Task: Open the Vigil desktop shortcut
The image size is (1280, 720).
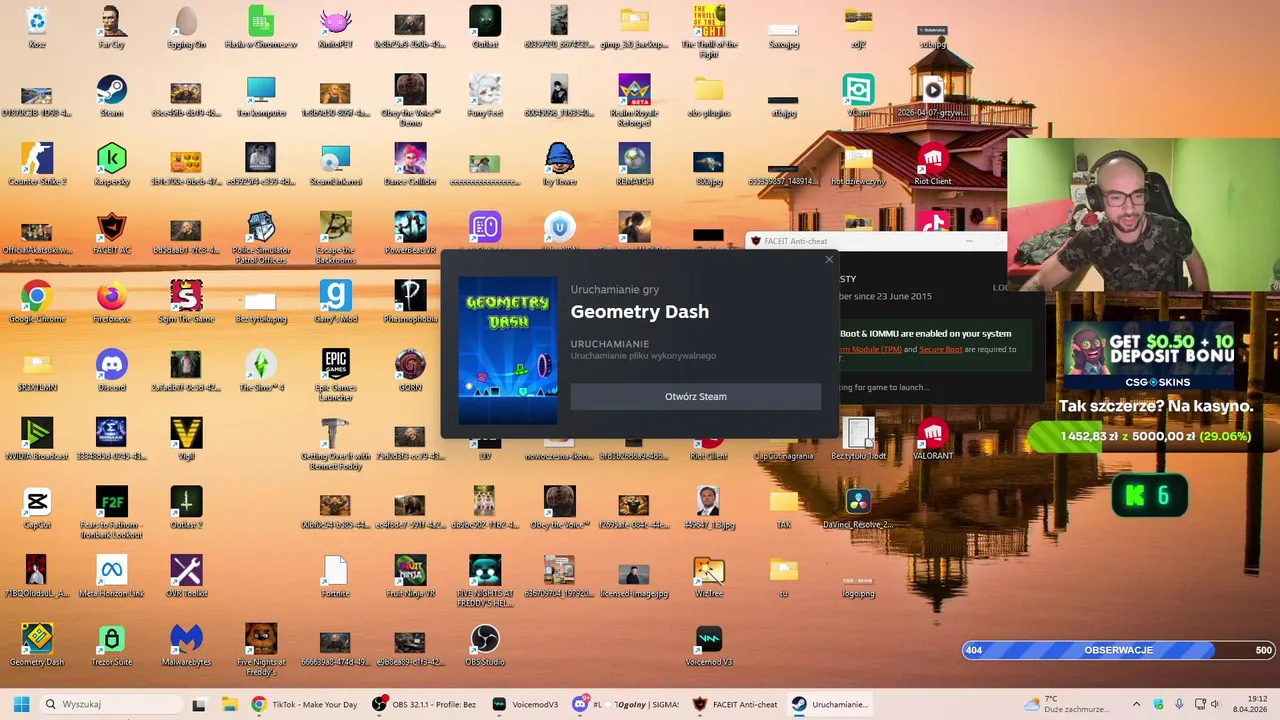Action: pyautogui.click(x=186, y=439)
